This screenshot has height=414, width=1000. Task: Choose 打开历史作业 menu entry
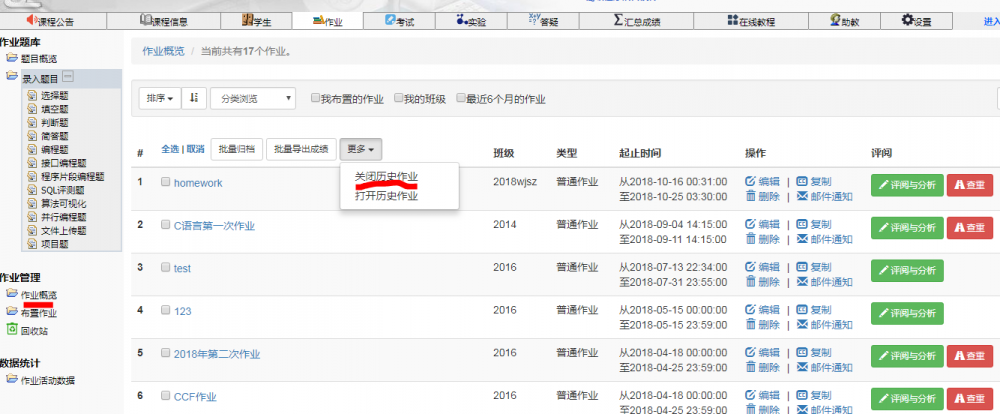coord(386,196)
